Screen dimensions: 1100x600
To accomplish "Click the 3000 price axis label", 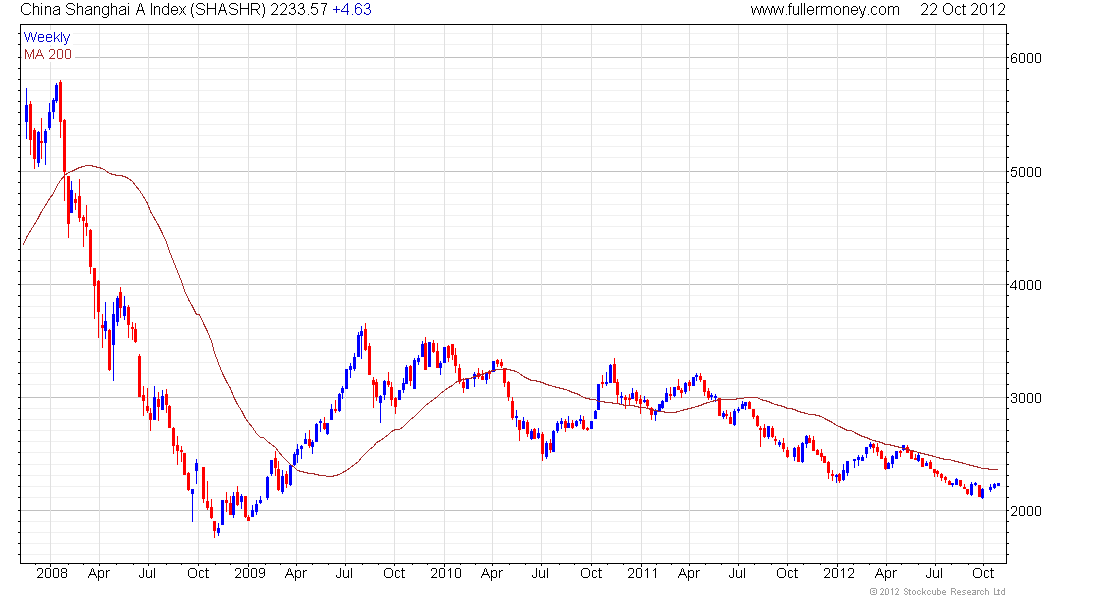I will 1026,398.
